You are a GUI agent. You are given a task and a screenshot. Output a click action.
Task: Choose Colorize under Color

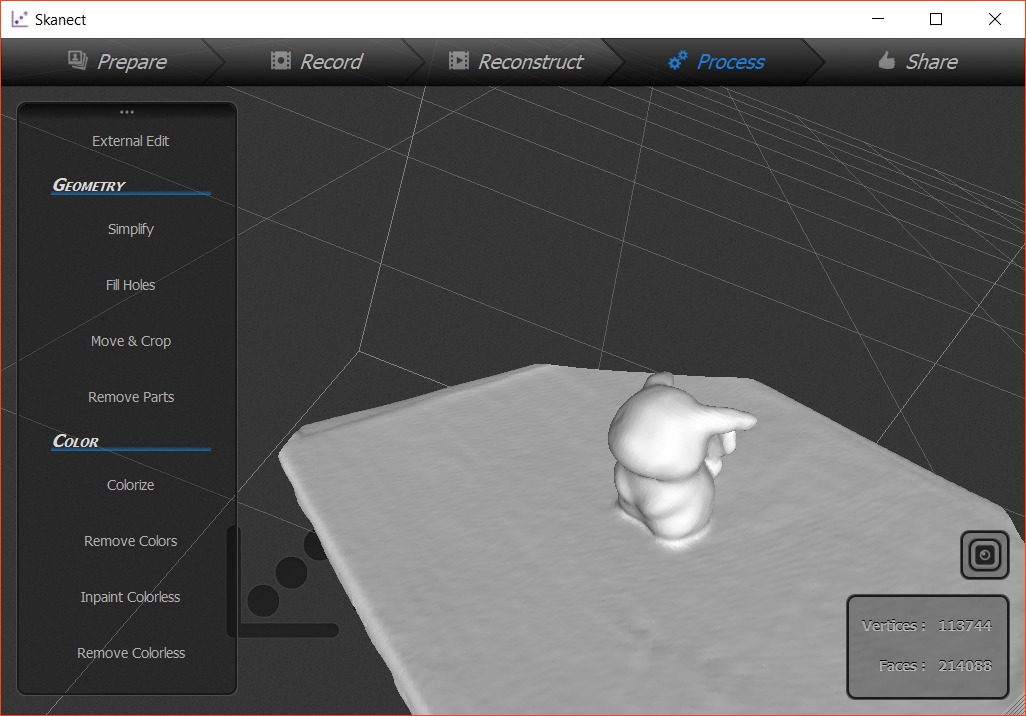click(130, 485)
